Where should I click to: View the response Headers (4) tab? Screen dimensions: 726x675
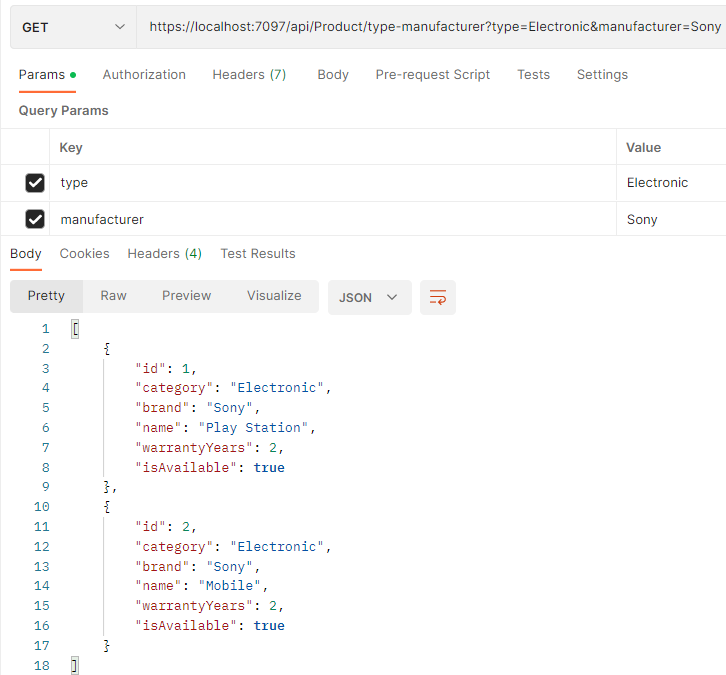pos(164,254)
